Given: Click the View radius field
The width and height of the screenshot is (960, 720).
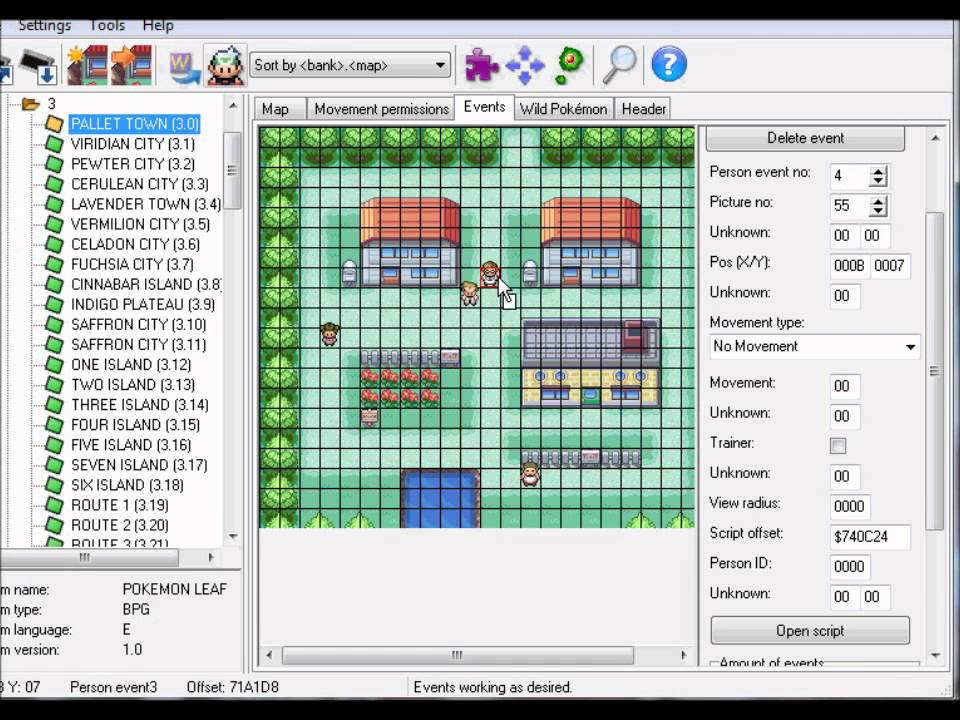Looking at the screenshot, I should [849, 506].
